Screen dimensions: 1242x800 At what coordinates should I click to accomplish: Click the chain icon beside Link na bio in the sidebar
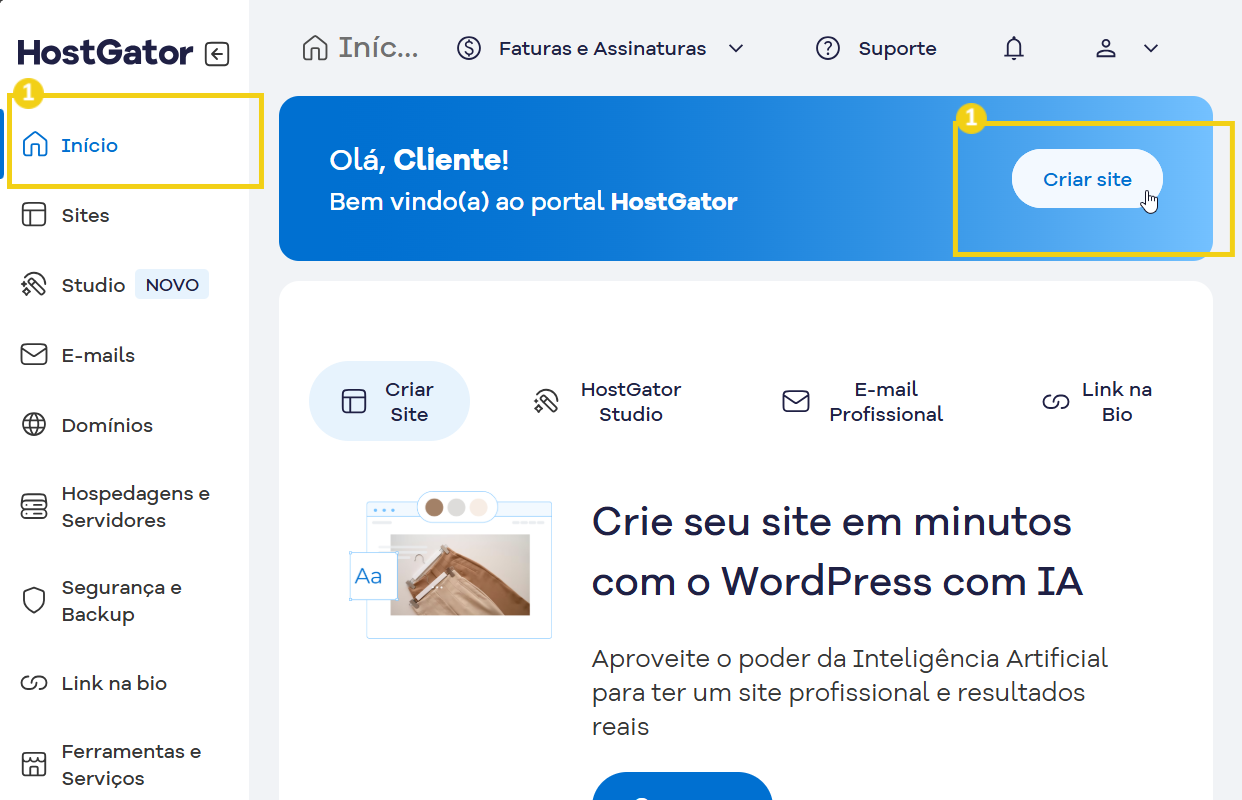(x=34, y=684)
